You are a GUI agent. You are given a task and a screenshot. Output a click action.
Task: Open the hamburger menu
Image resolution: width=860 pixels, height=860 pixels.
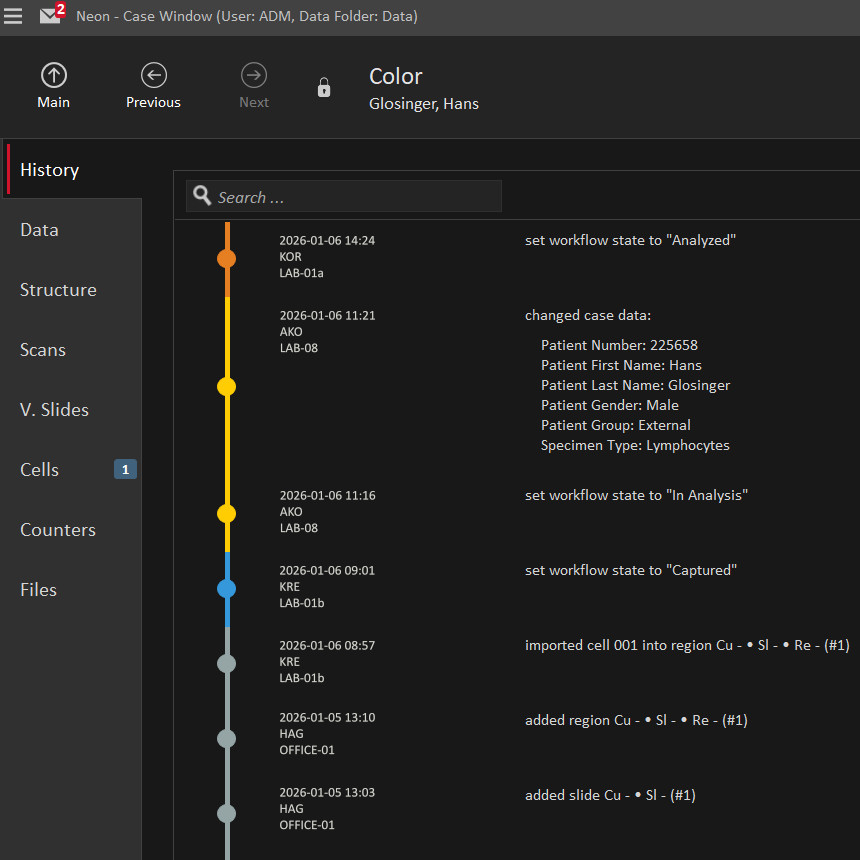pyautogui.click(x=13, y=16)
